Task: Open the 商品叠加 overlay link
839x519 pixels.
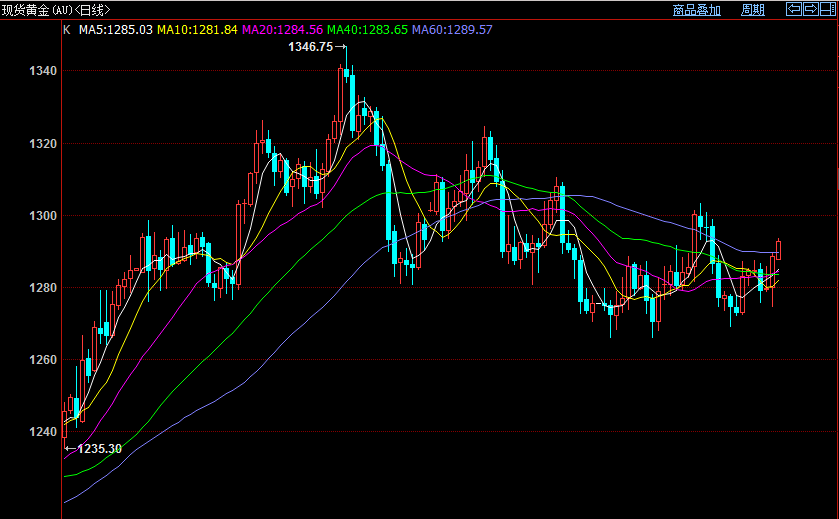Action: click(x=697, y=10)
